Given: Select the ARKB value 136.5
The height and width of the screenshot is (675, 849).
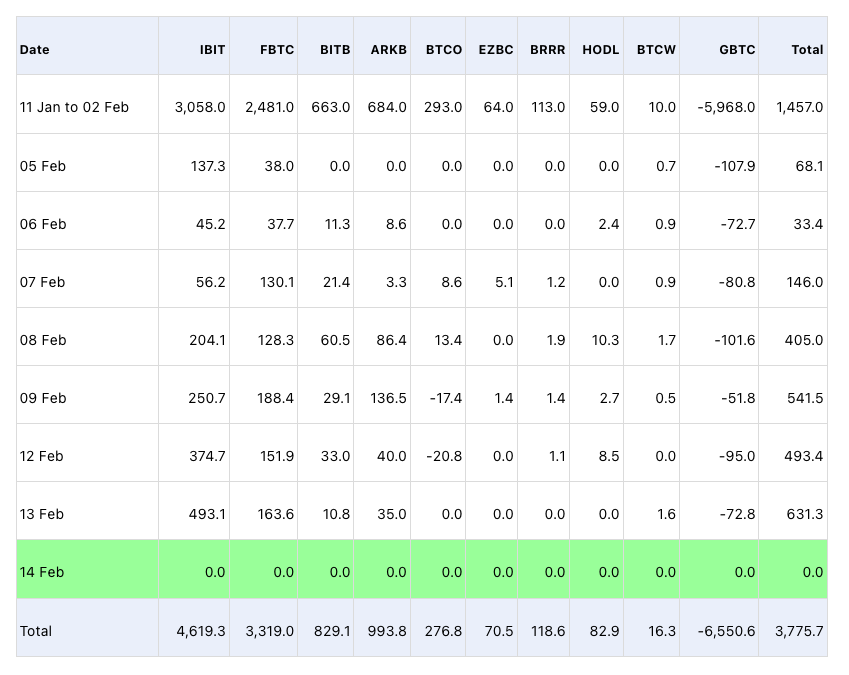Looking at the screenshot, I should [x=388, y=398].
